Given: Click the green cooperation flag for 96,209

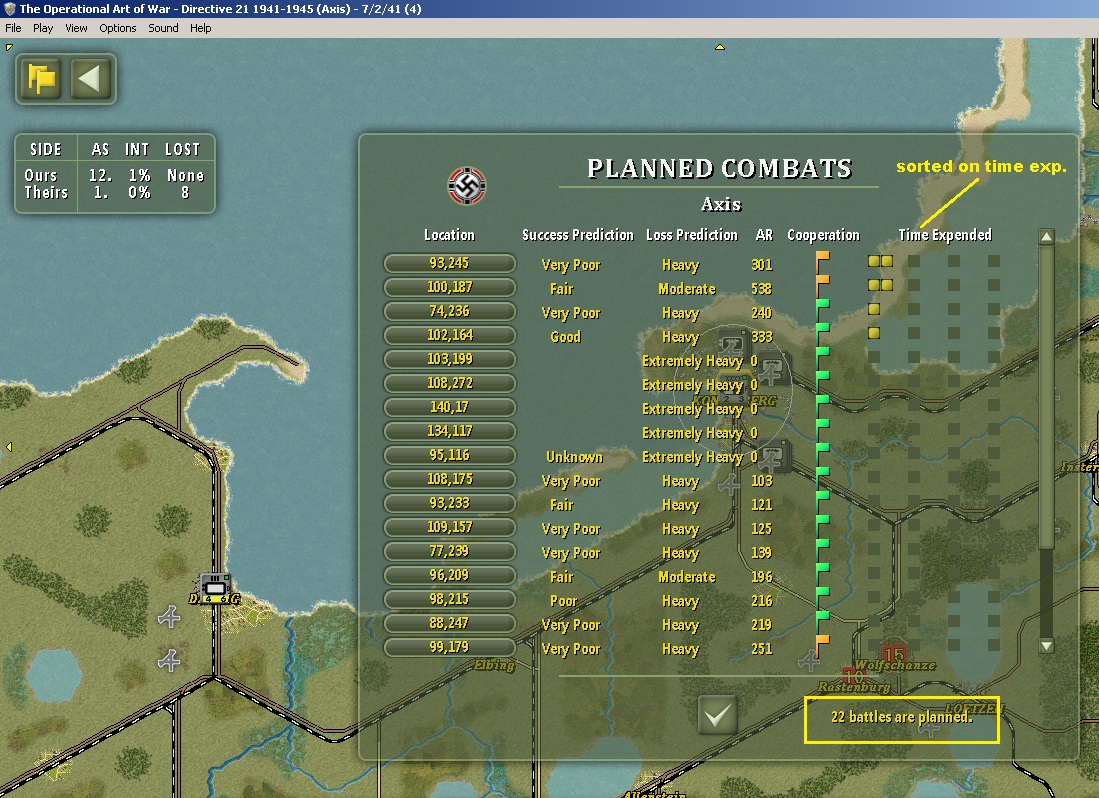Looking at the screenshot, I should pyautogui.click(x=823, y=575).
